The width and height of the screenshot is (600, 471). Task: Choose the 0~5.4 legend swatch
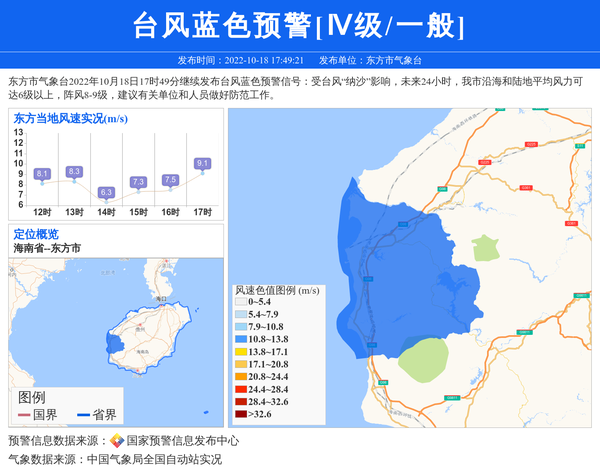coord(241,301)
